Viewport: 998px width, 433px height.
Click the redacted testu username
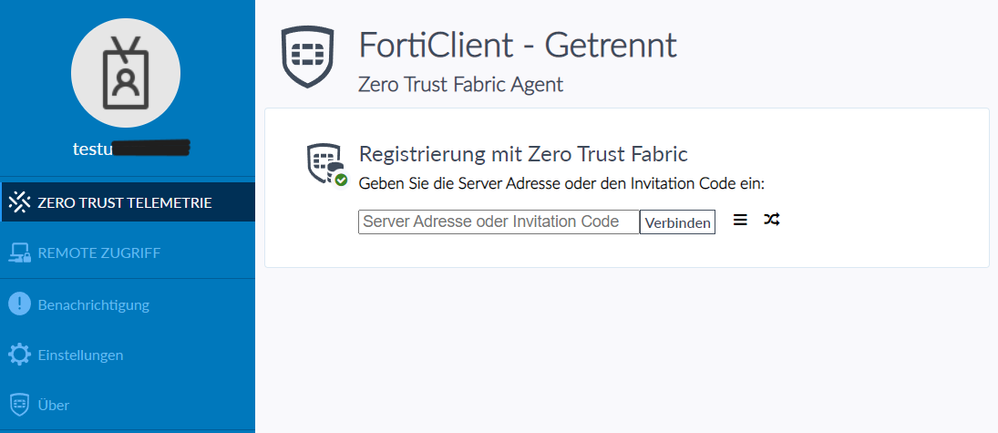pyautogui.click(x=131, y=149)
